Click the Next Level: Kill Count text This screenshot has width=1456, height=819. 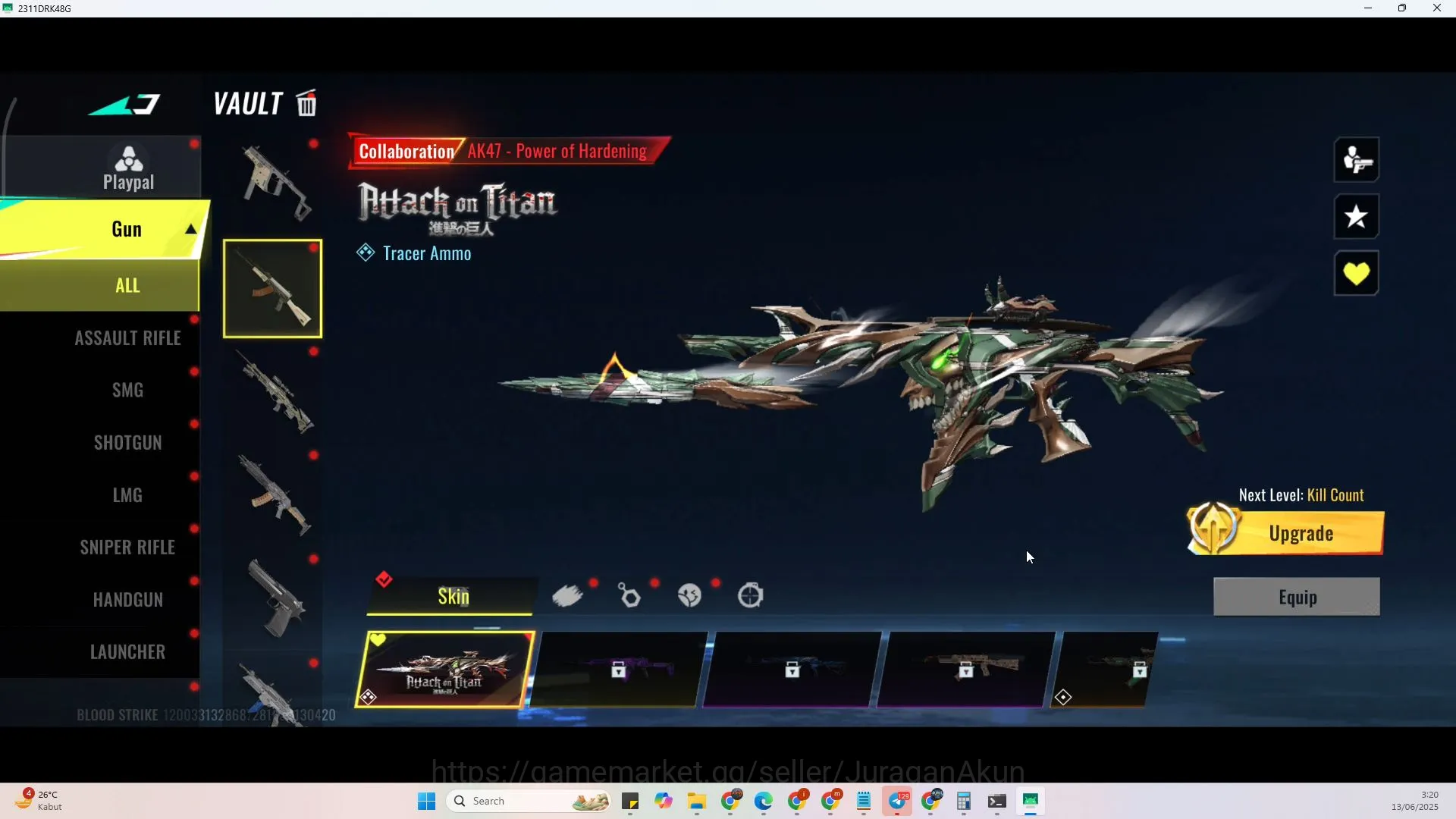coord(1301,495)
